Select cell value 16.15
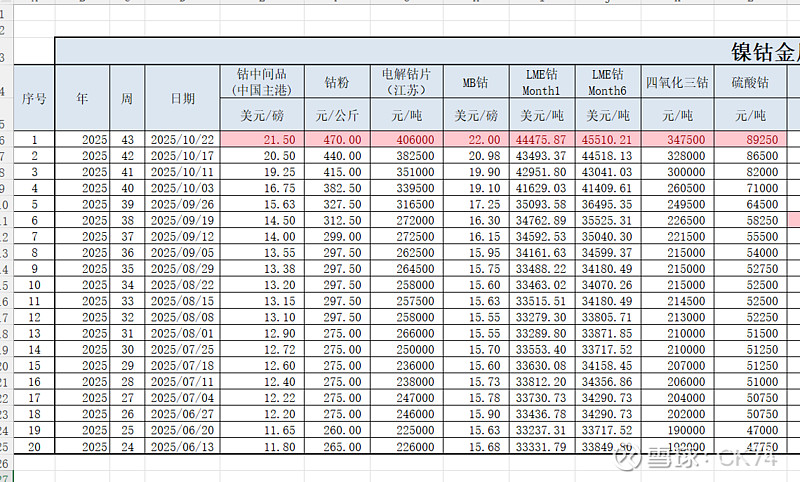The height and width of the screenshot is (482, 800). click(x=476, y=237)
